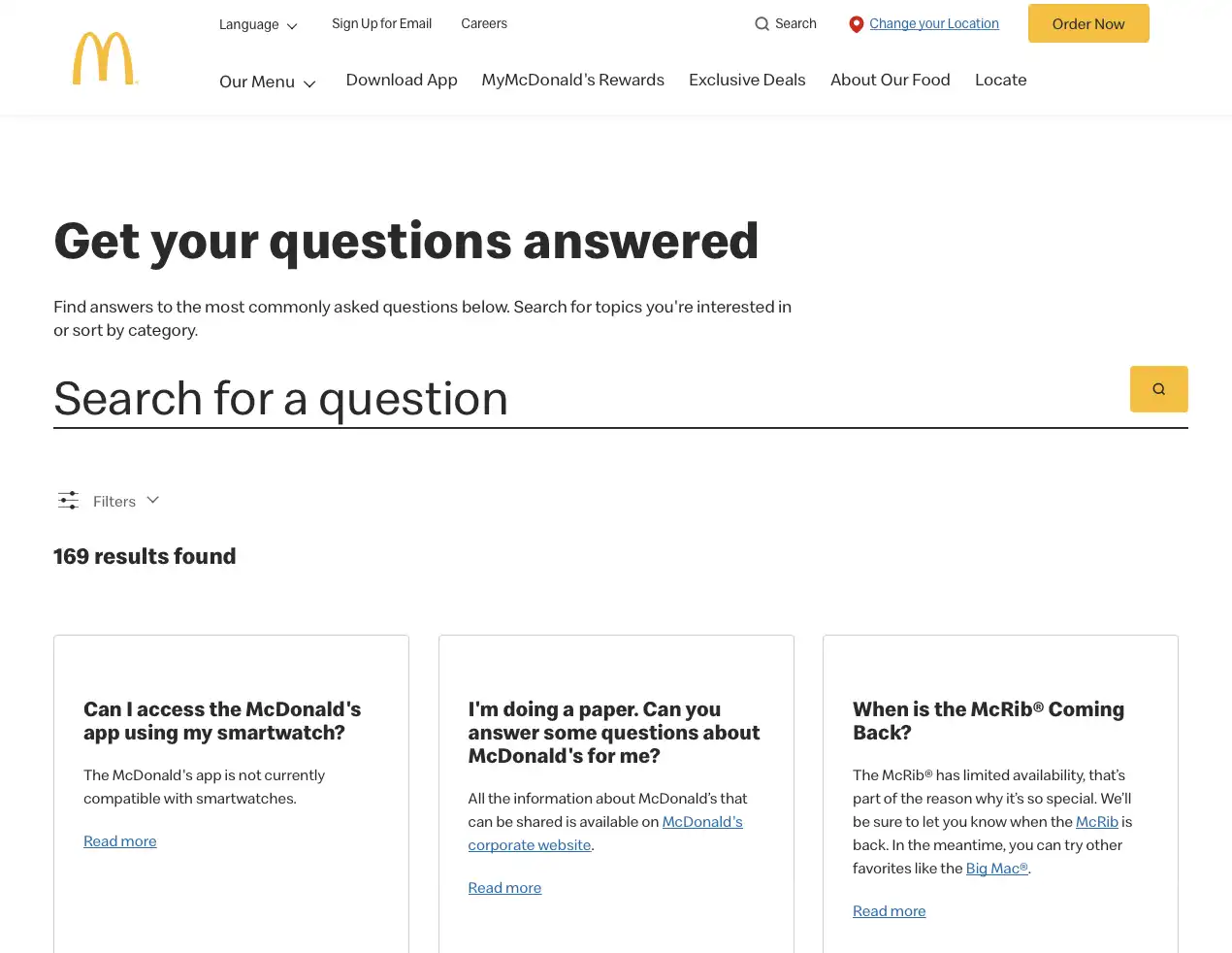The height and width of the screenshot is (953, 1232).
Task: Open Exclusive Deals page
Action: click(747, 81)
